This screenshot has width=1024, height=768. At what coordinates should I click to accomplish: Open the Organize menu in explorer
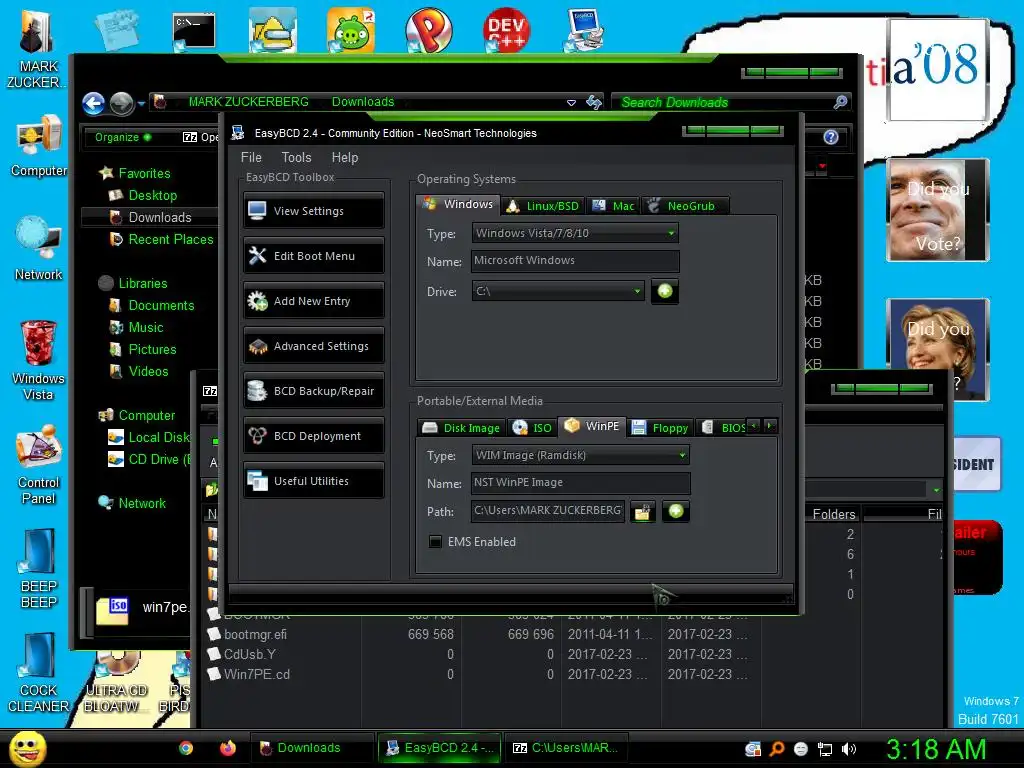pyautogui.click(x=123, y=137)
